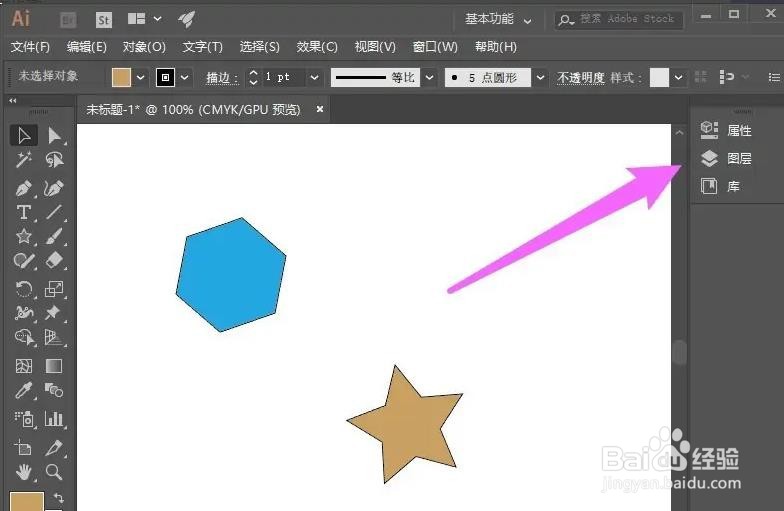Open the 效果(C) menu
Screen dimensions: 784x511
point(317,47)
